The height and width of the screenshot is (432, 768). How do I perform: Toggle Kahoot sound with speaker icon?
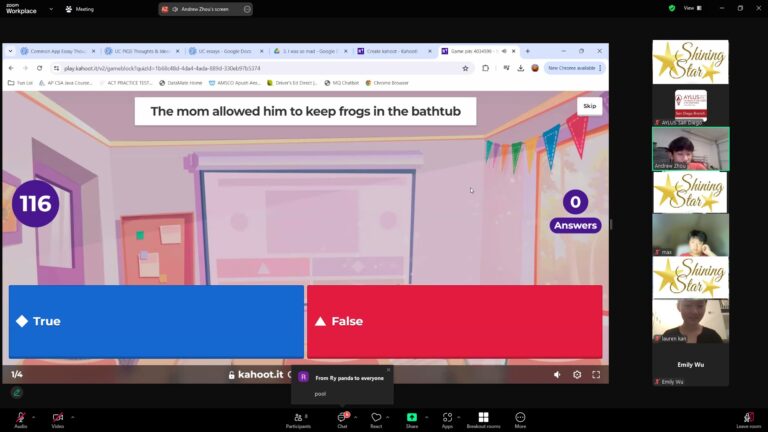pyautogui.click(x=557, y=375)
